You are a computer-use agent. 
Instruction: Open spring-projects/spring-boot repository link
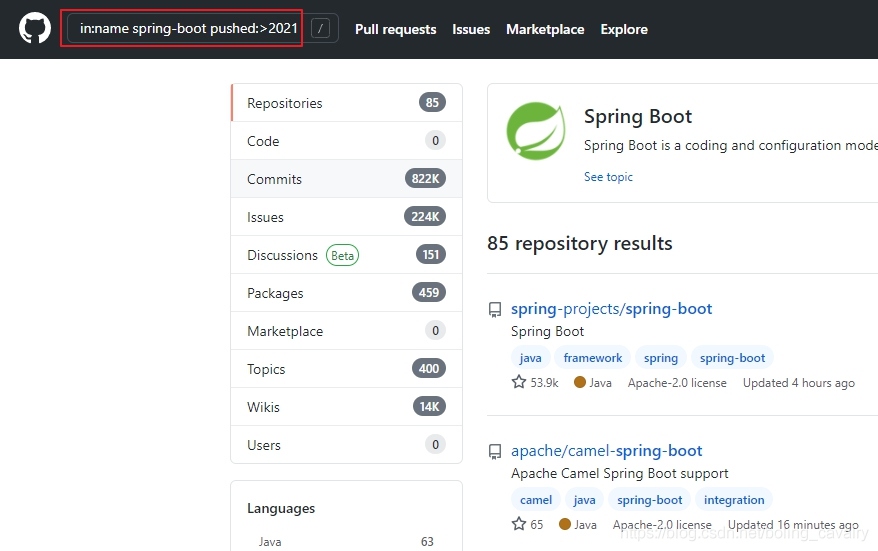(611, 309)
